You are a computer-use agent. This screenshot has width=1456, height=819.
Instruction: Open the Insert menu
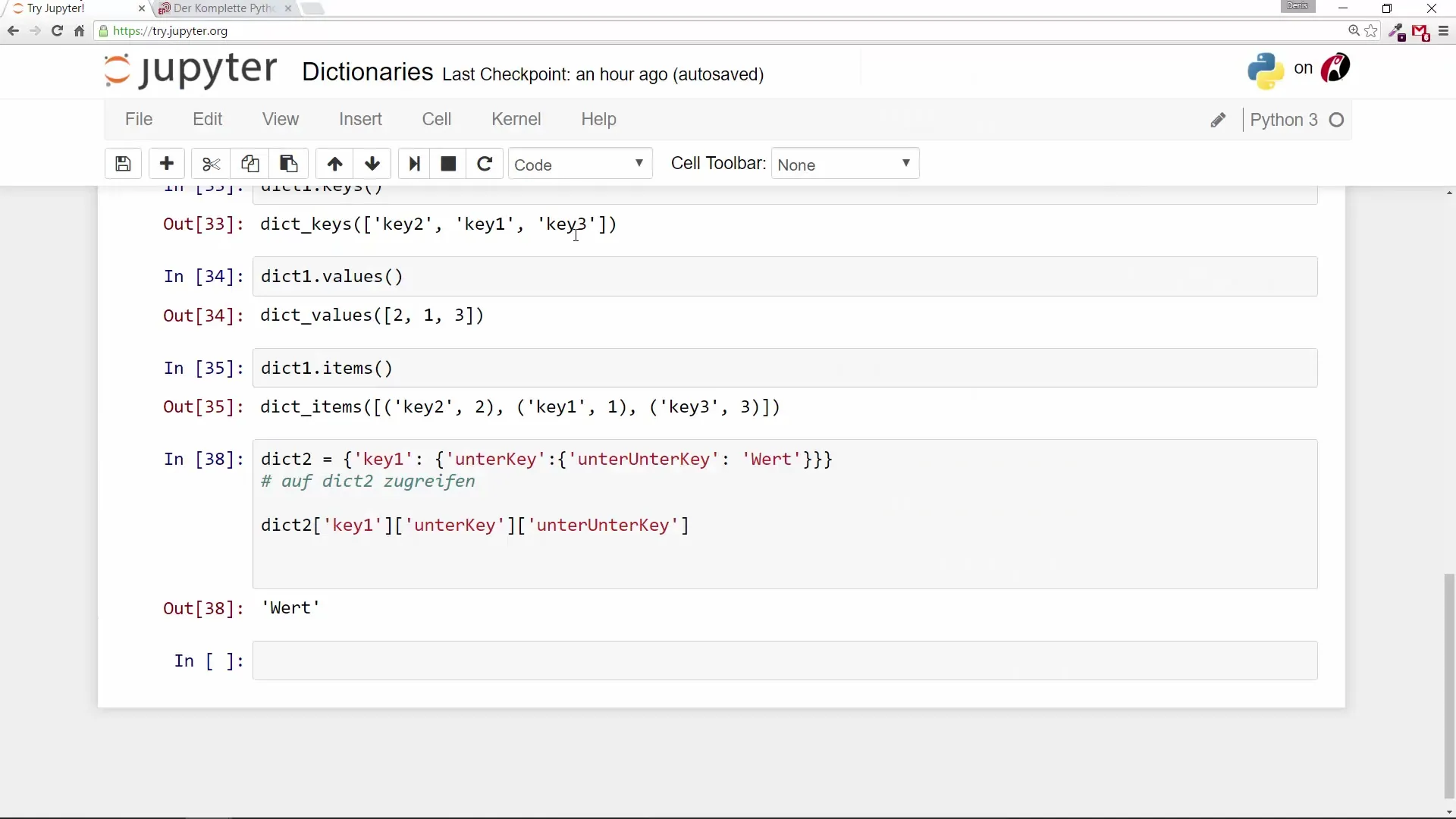[360, 119]
